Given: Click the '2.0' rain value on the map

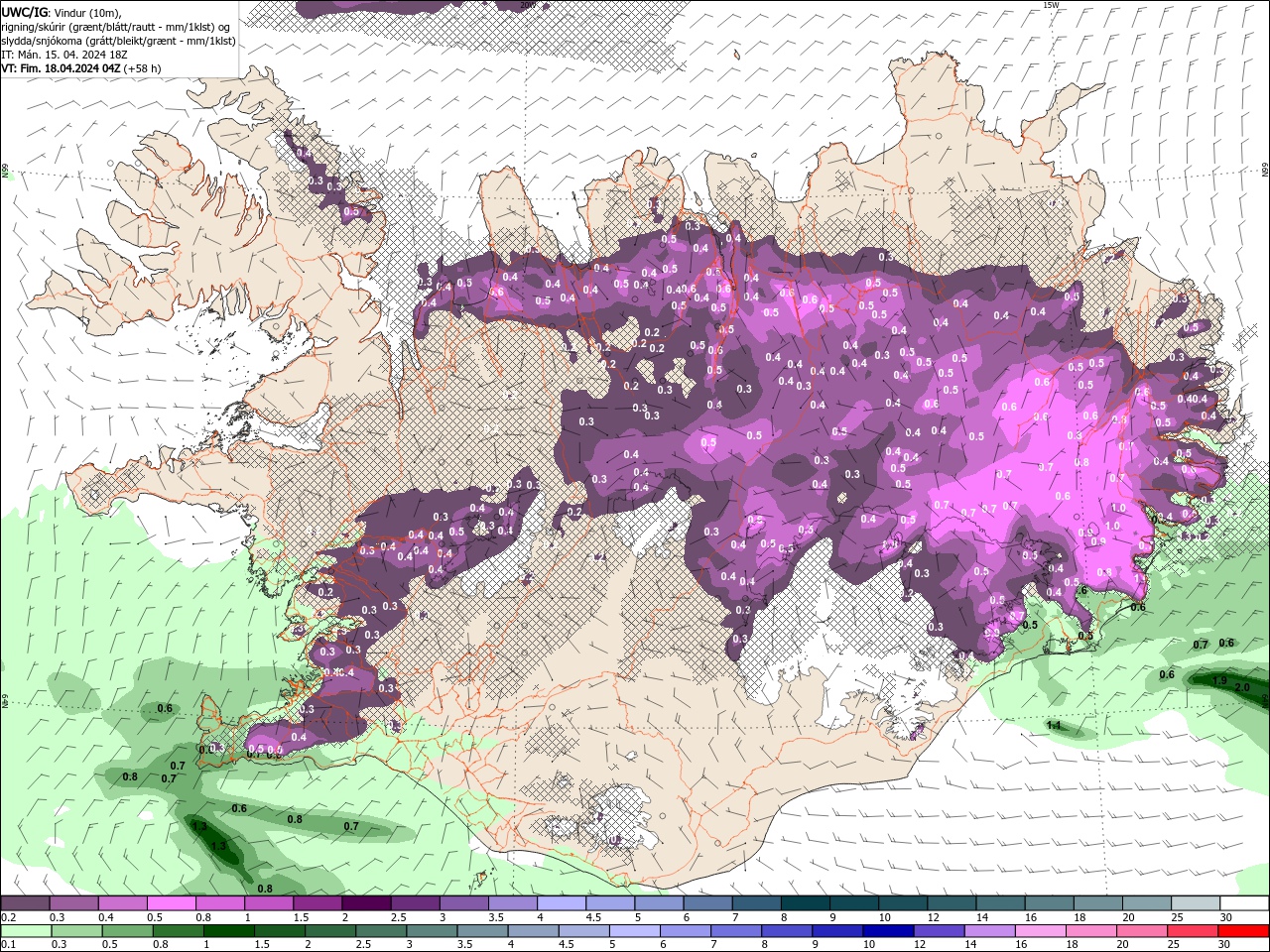Looking at the screenshot, I should click(x=1242, y=686).
